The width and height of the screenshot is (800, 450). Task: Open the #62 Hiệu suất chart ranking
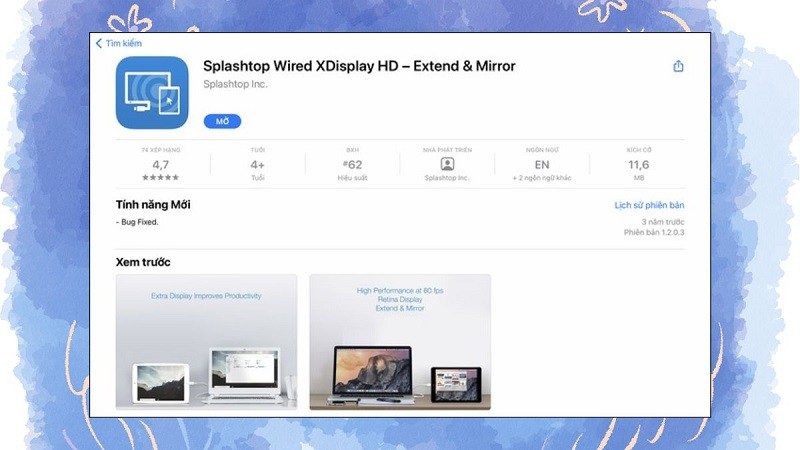(353, 164)
